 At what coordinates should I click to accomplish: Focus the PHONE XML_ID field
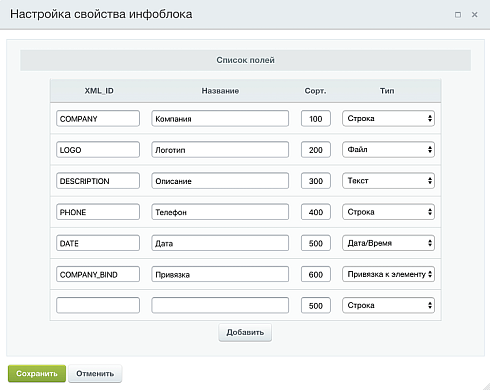[x=98, y=212]
